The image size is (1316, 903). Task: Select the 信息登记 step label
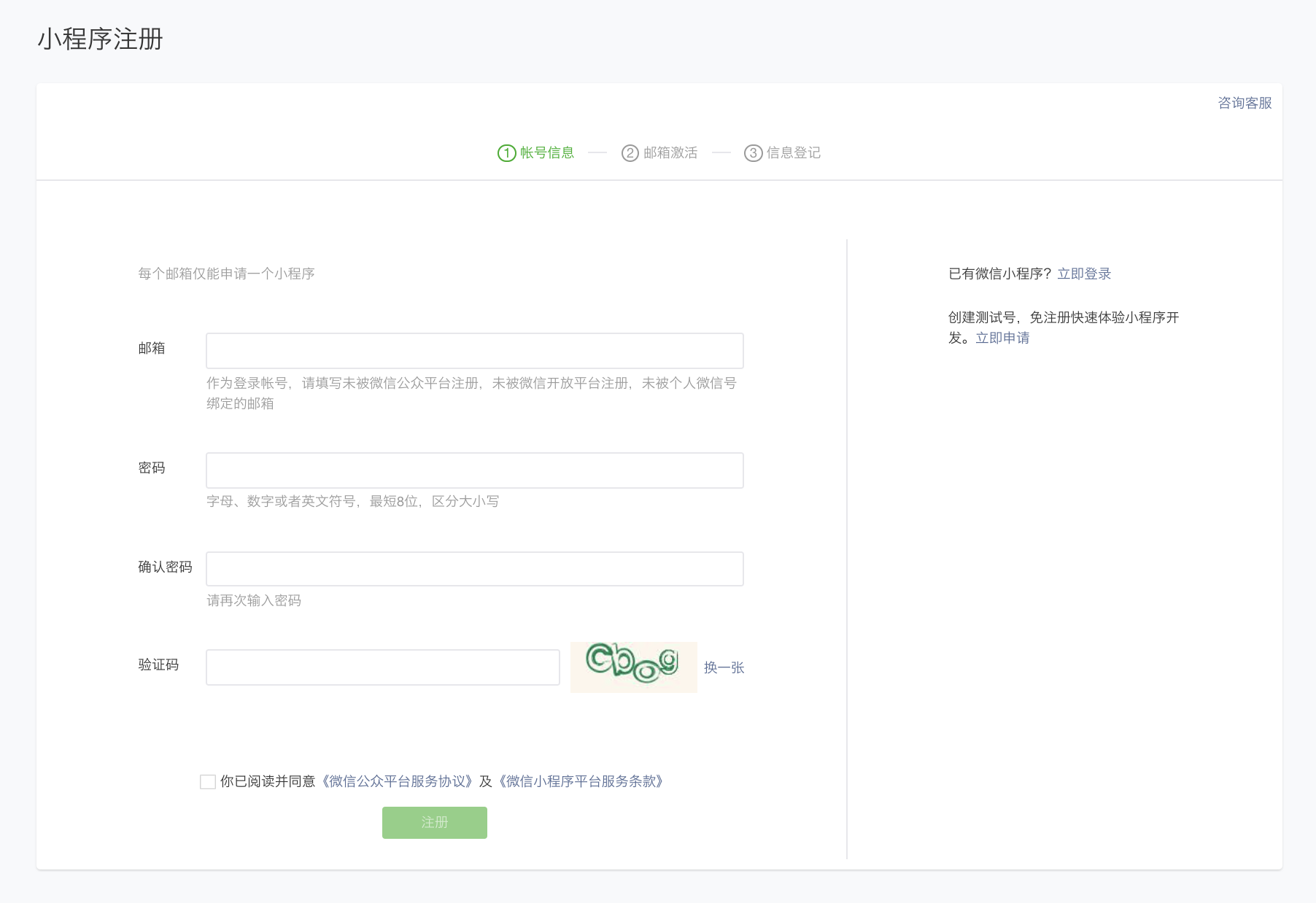click(794, 153)
